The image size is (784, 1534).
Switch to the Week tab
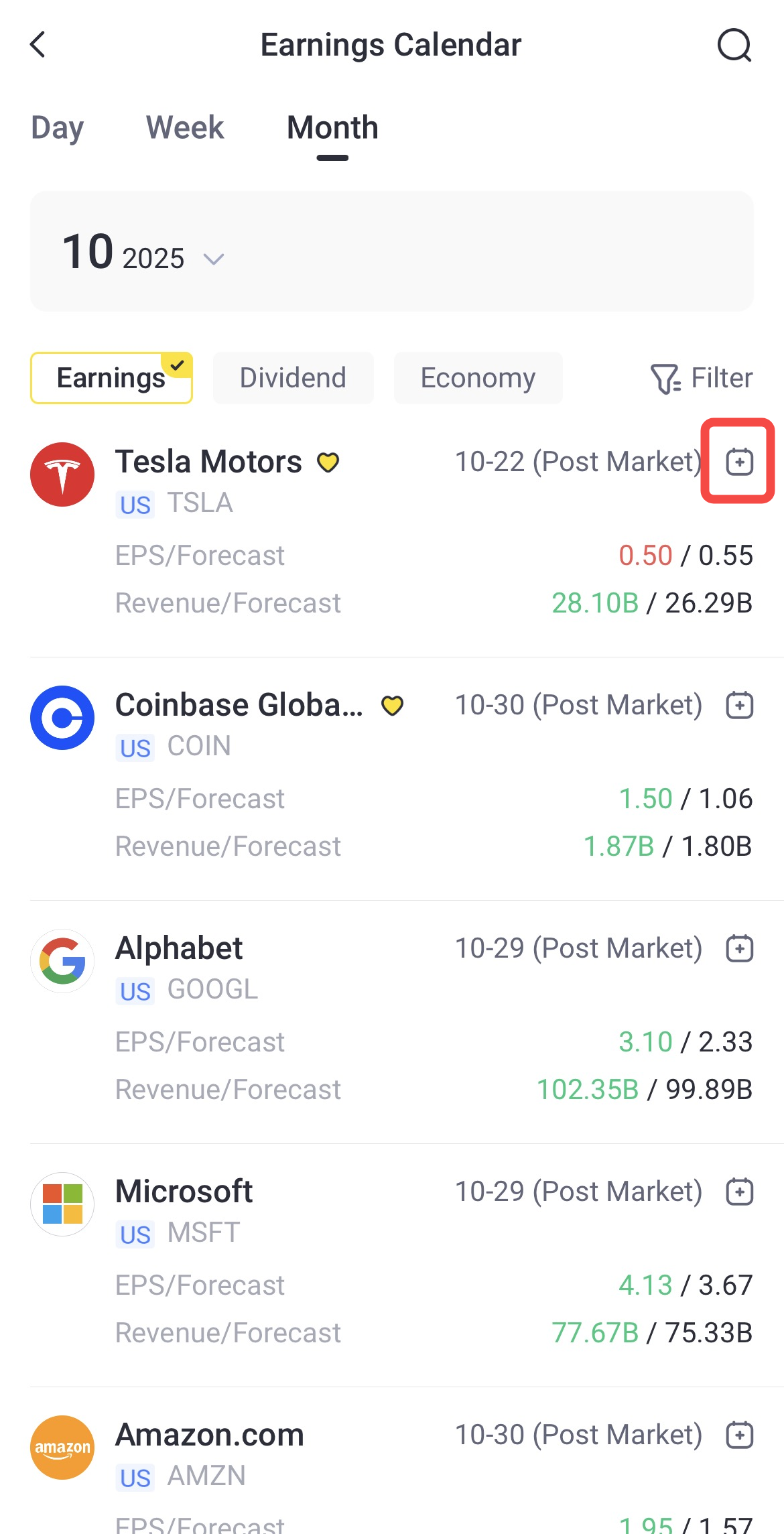coord(185,127)
